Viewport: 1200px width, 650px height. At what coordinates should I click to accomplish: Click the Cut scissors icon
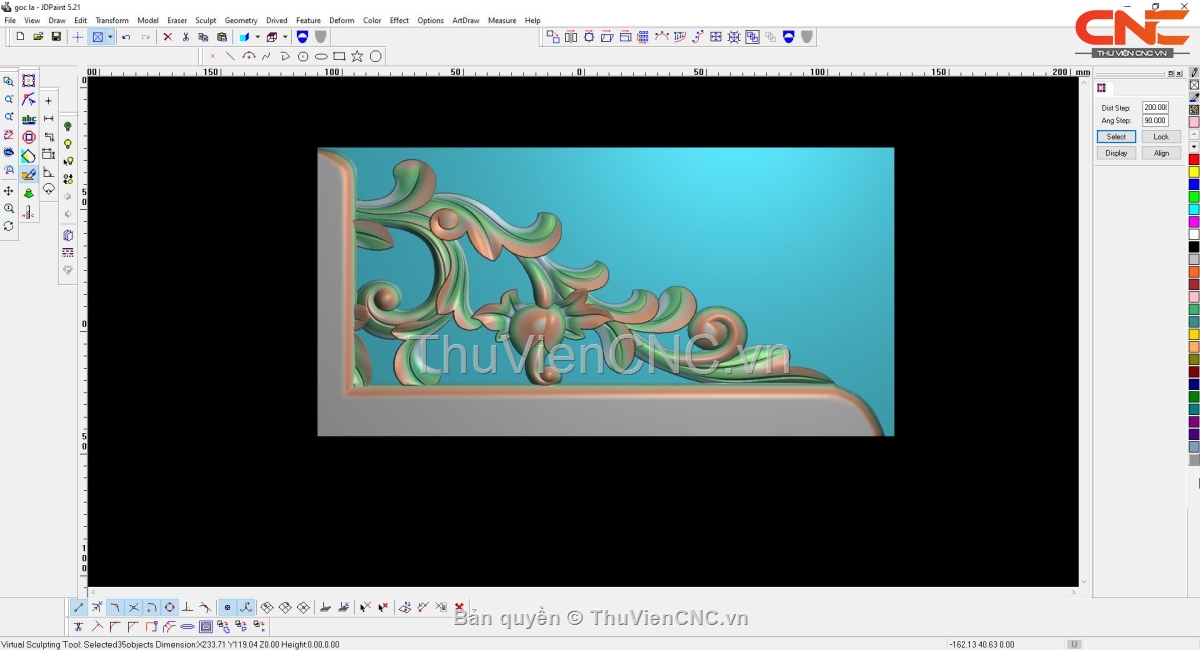click(x=185, y=37)
